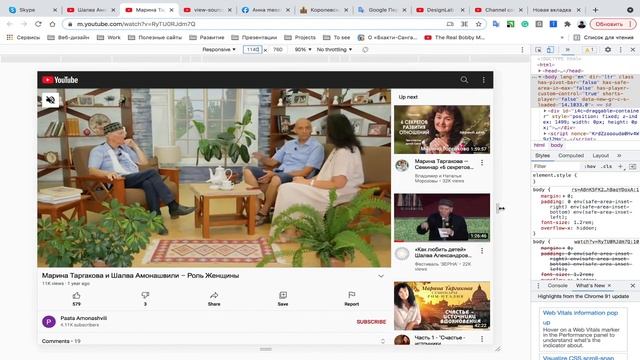Bookmark this page with the star icon
Screen dimensions: 640x360
[x=478, y=24]
